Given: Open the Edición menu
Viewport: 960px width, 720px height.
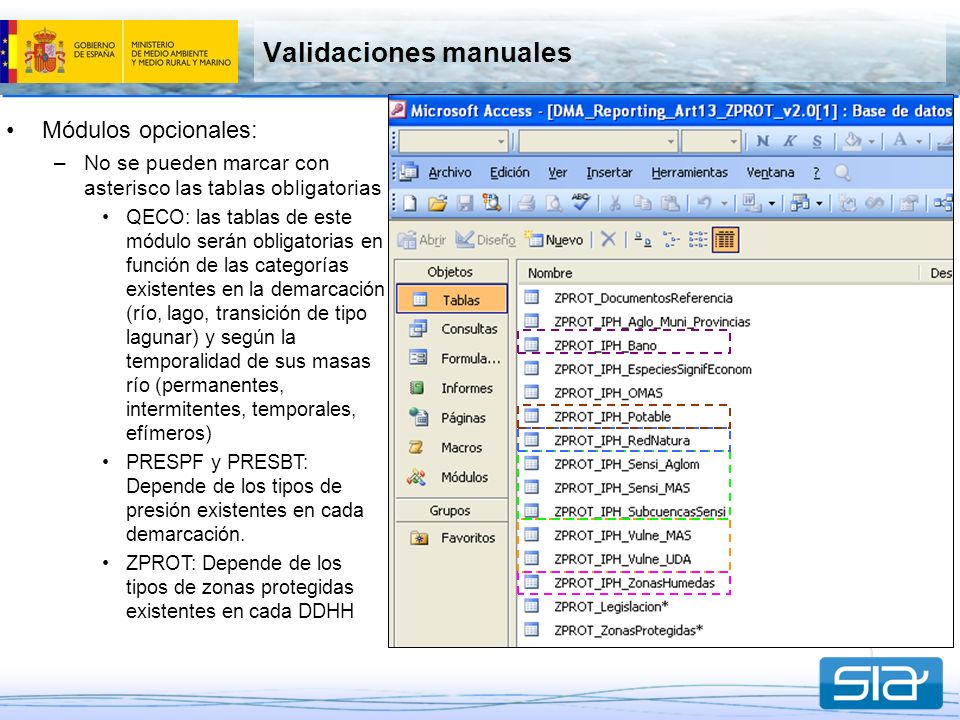Looking at the screenshot, I should [509, 173].
